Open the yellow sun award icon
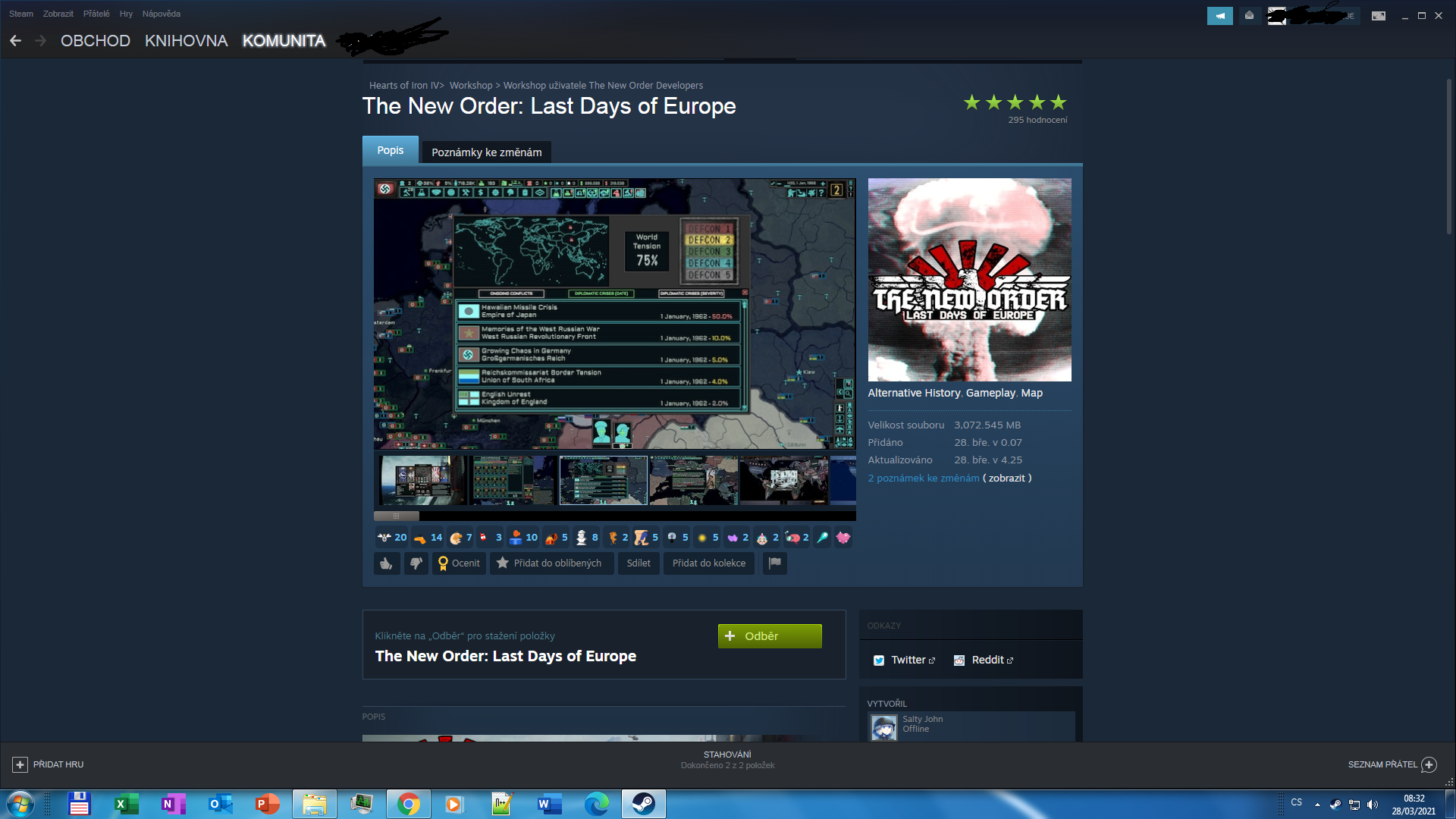The image size is (1456, 819). pos(708,538)
